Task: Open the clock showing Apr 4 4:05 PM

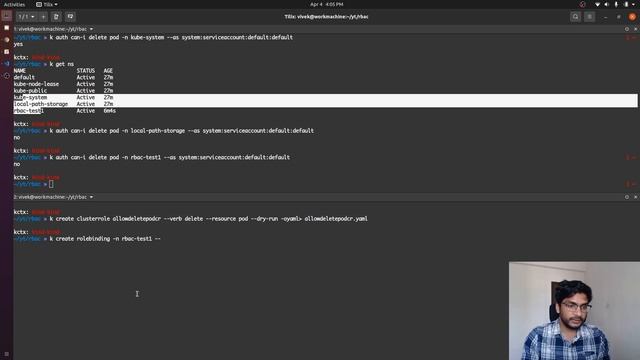Action: (327, 4)
